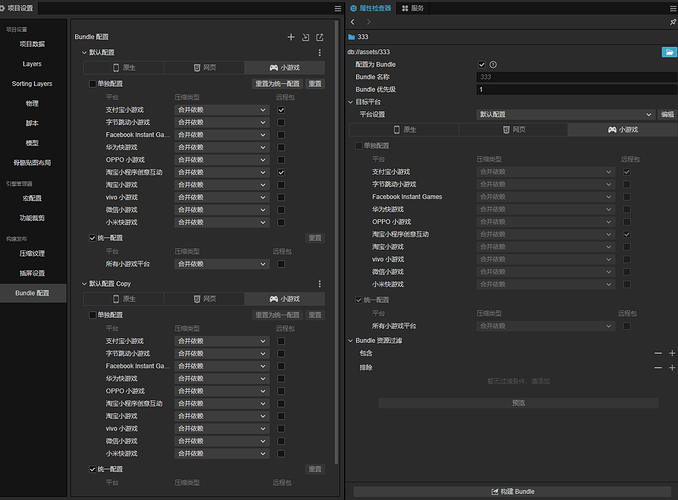Open OPPO 小游戏 compression dropdown in 默认配置
678x500 pixels.
coord(222,160)
